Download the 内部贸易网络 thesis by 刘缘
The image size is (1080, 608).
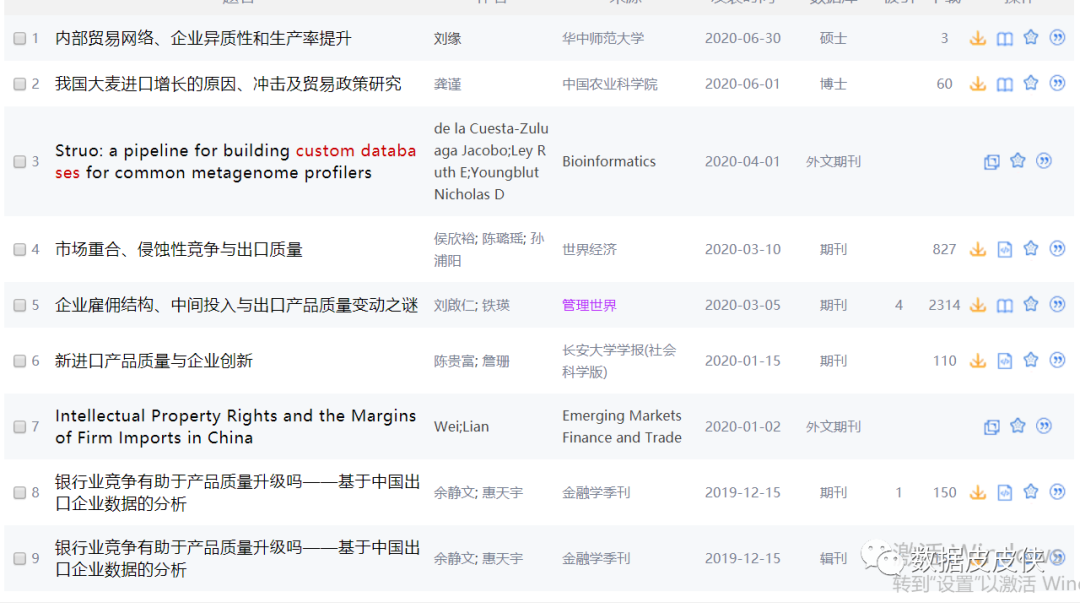tap(977, 38)
